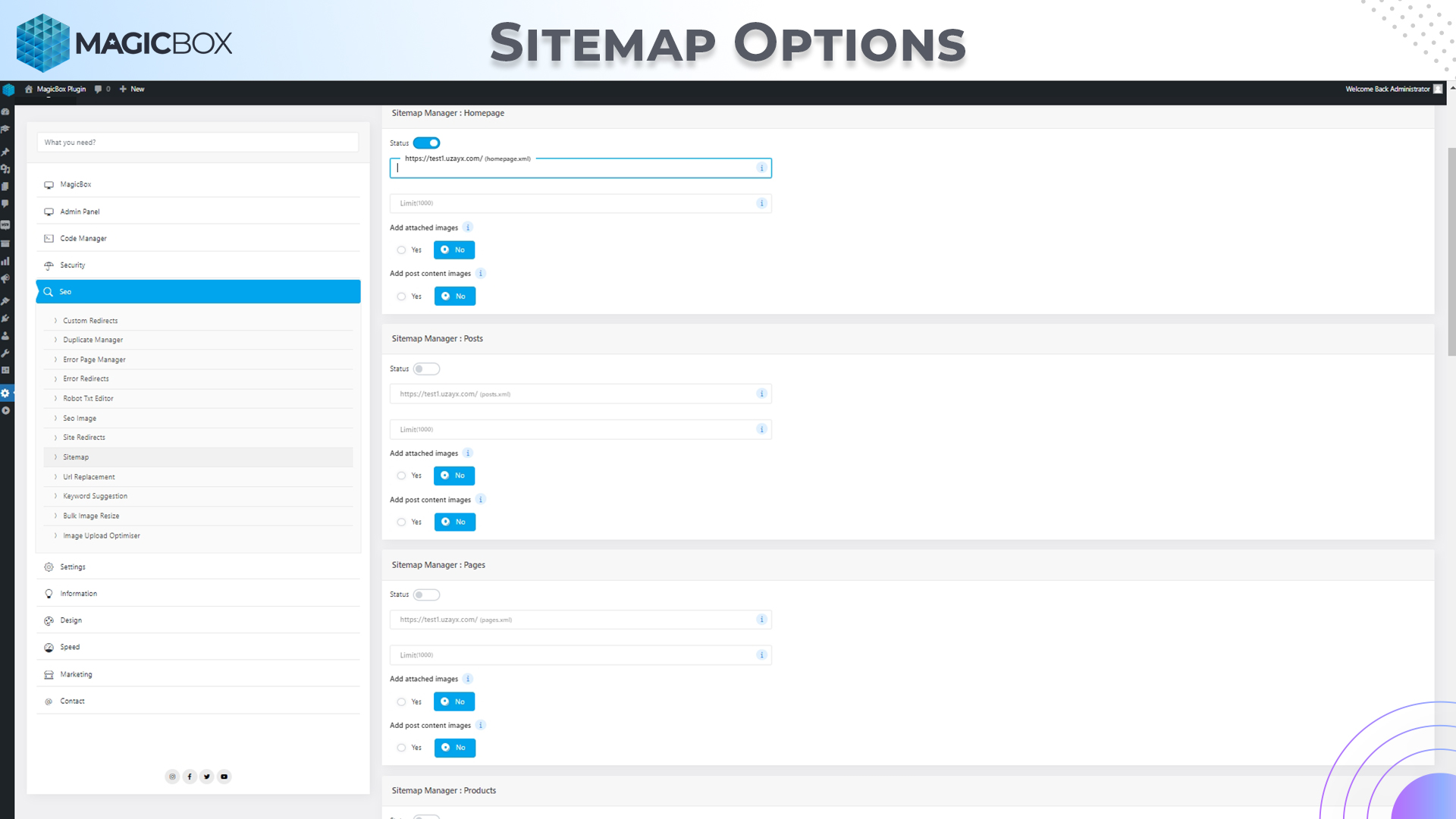
Task: Select No for Pages Add post content images
Action: click(x=455, y=748)
